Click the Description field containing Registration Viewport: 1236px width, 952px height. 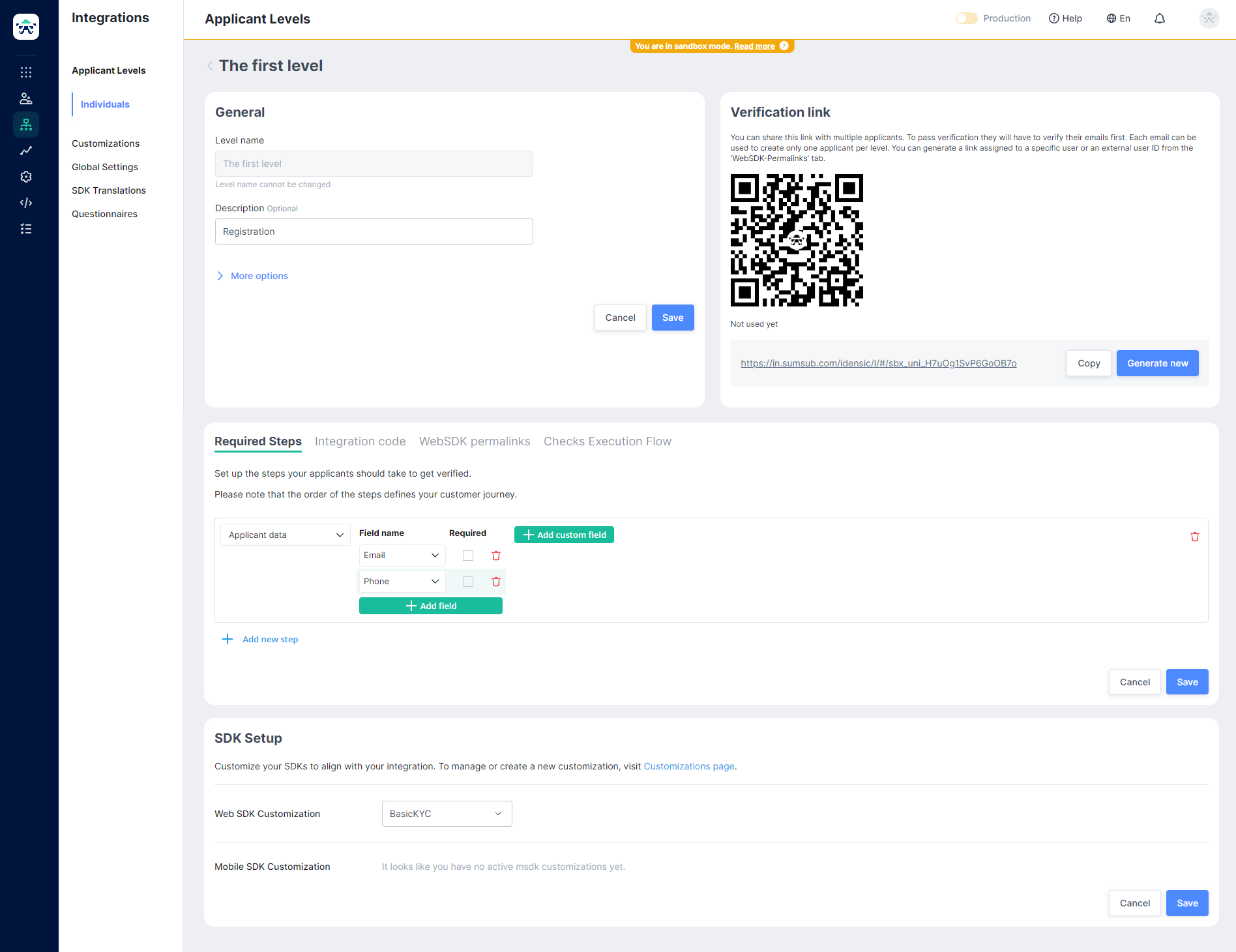coord(374,231)
